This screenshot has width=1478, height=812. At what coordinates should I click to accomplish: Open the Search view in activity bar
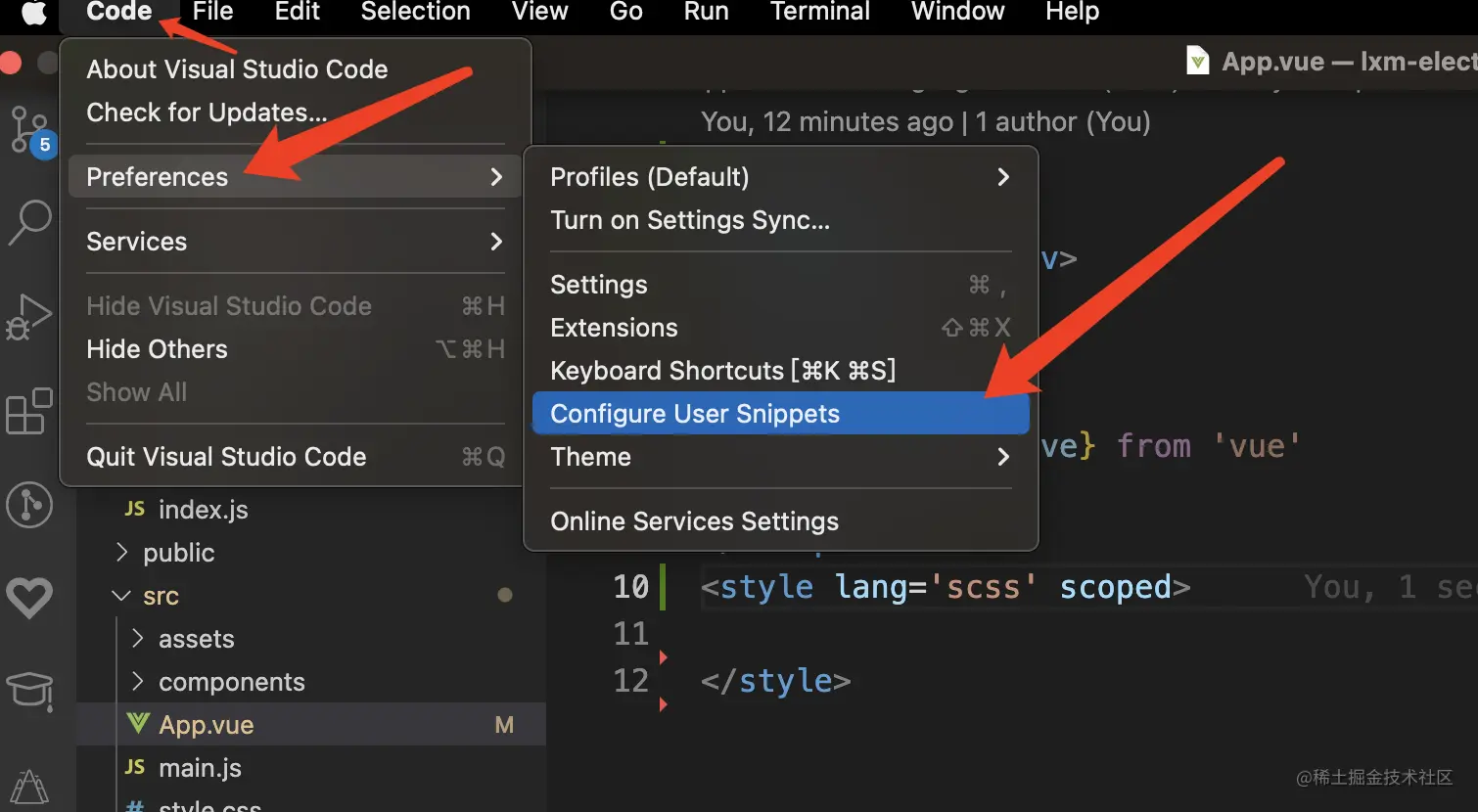(x=29, y=223)
